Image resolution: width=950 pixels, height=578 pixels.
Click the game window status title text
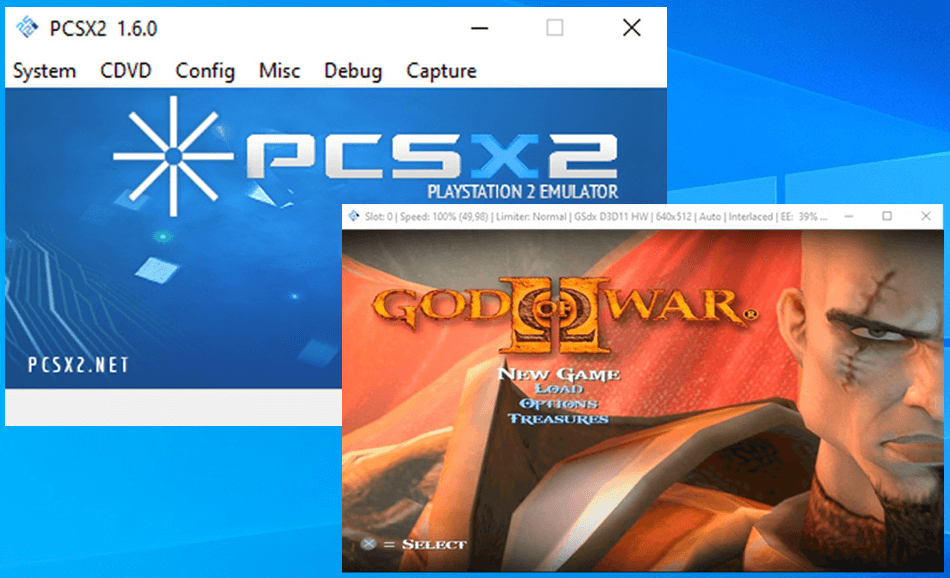[596, 216]
